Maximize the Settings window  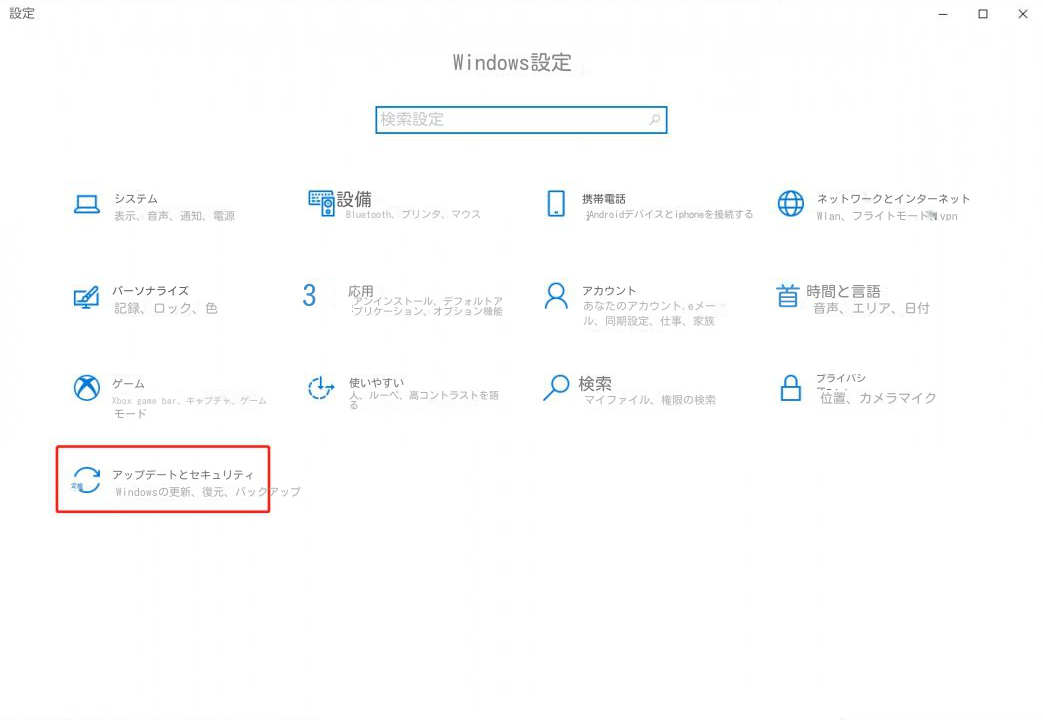click(x=982, y=14)
